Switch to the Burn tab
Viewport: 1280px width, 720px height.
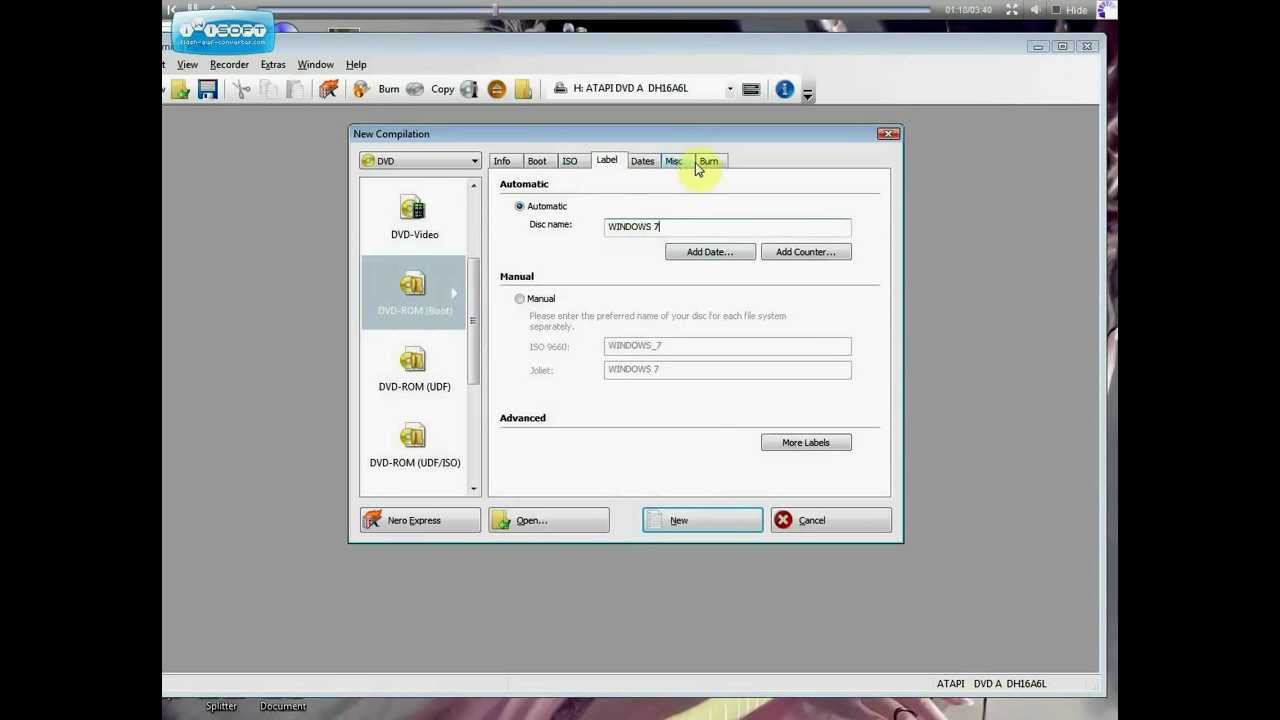click(x=709, y=161)
